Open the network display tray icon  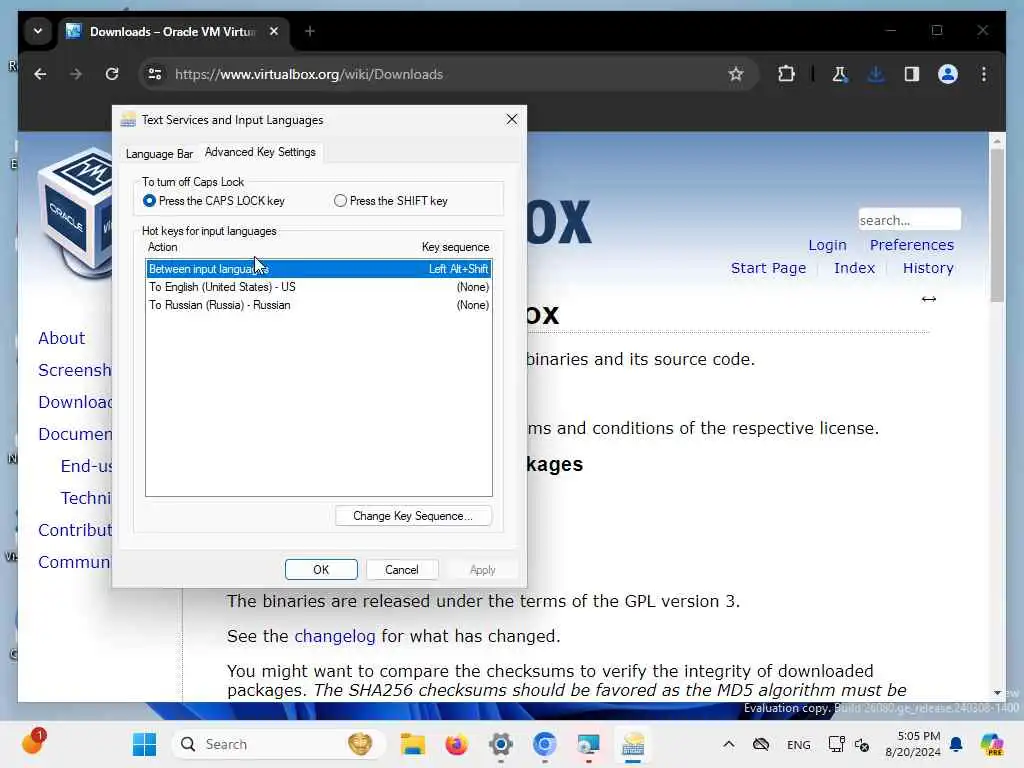836,744
